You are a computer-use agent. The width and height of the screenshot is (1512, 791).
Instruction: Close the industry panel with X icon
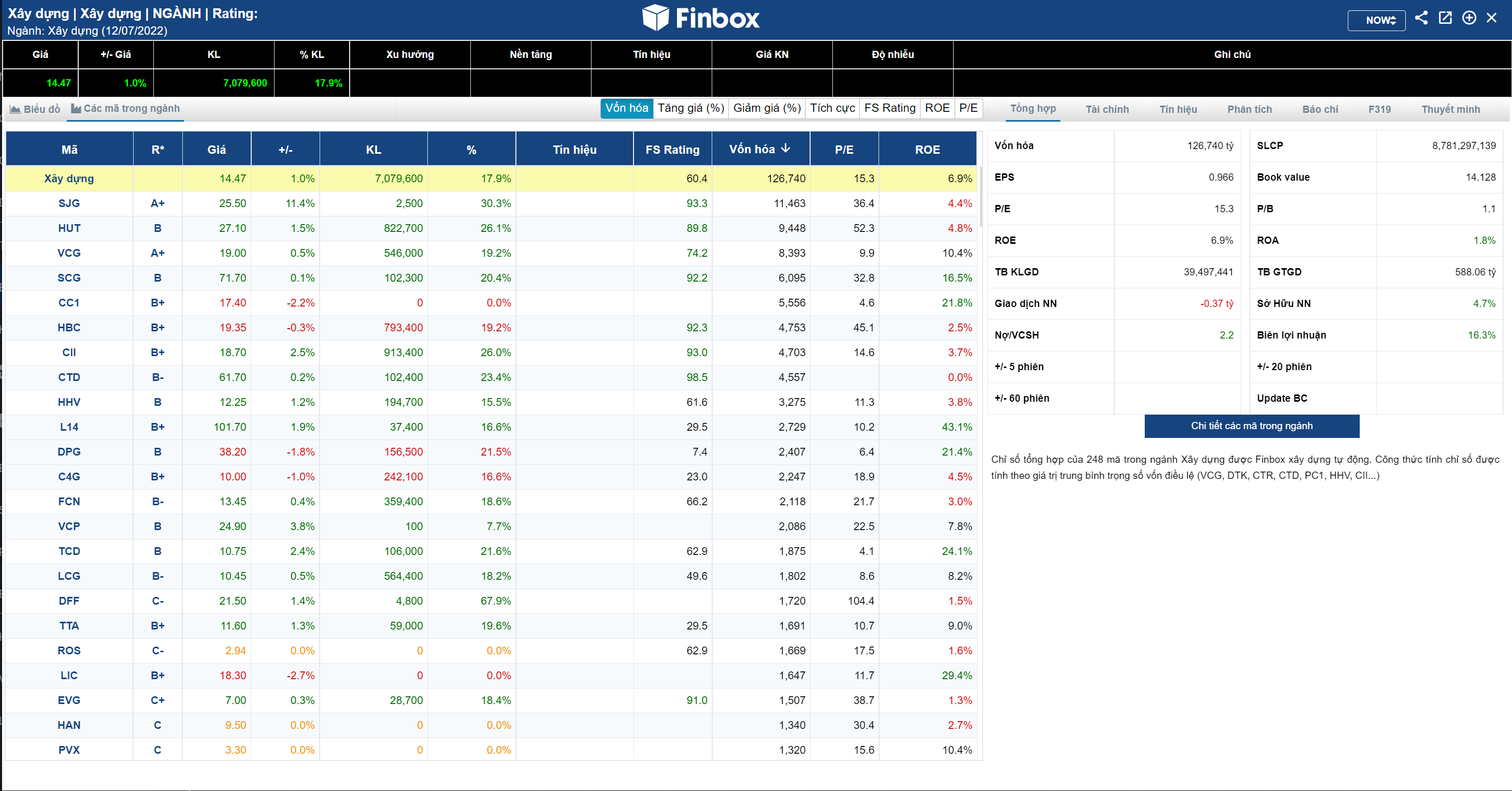1491,18
